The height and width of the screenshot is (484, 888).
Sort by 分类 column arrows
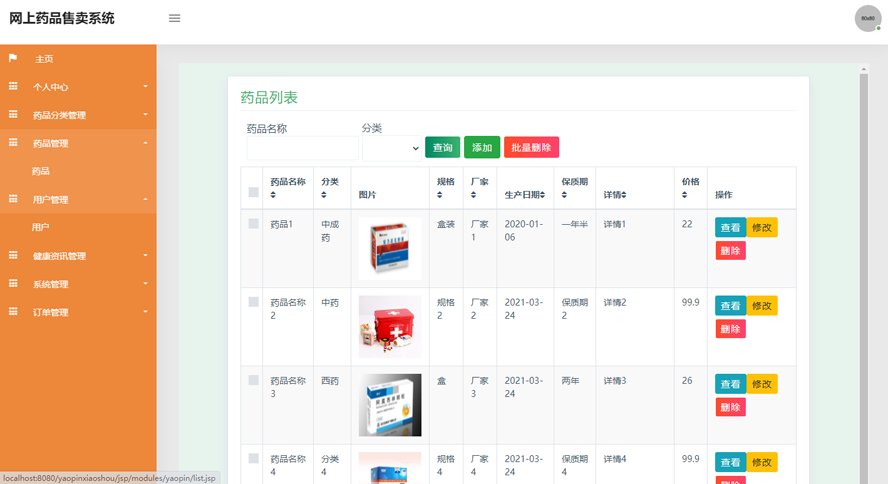pyautogui.click(x=324, y=195)
